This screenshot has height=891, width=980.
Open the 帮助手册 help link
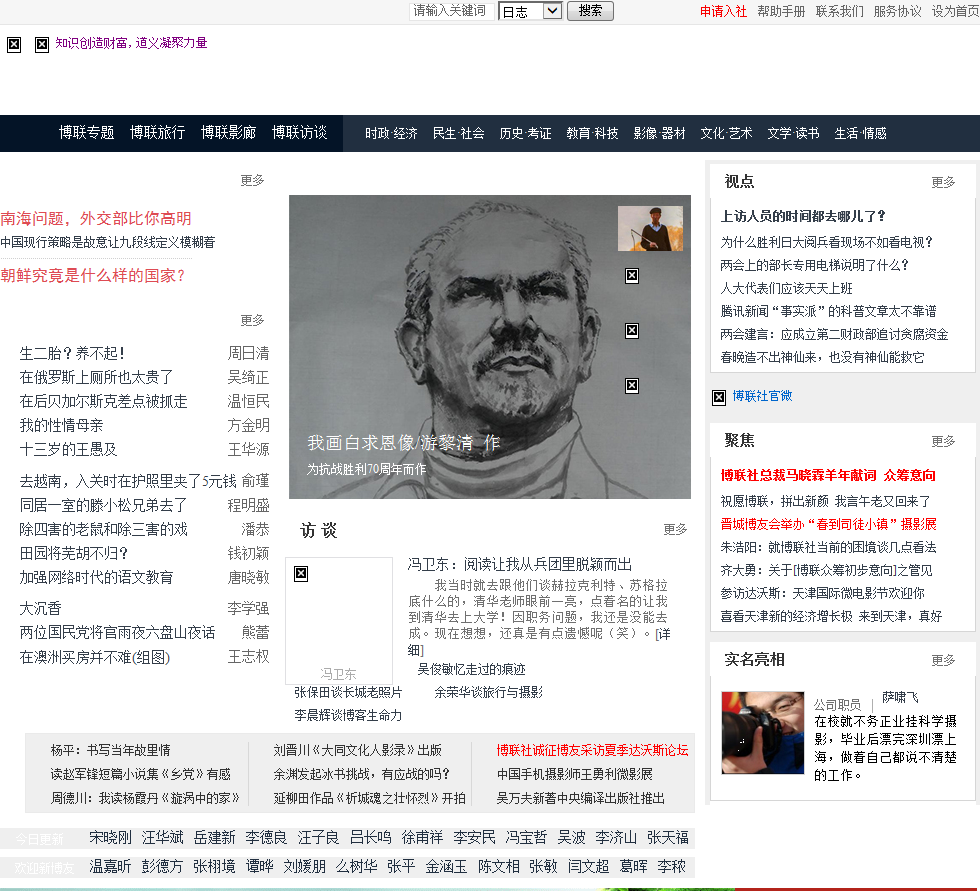click(x=781, y=11)
